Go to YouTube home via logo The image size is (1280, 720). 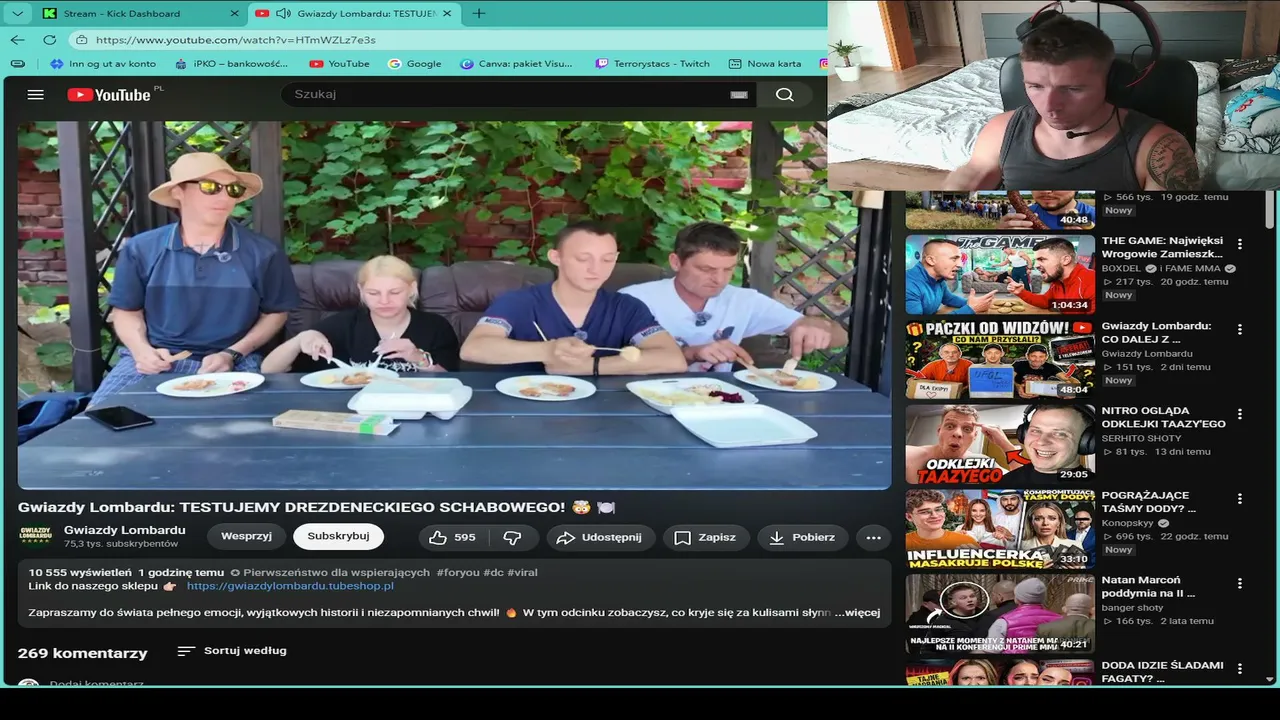point(110,95)
